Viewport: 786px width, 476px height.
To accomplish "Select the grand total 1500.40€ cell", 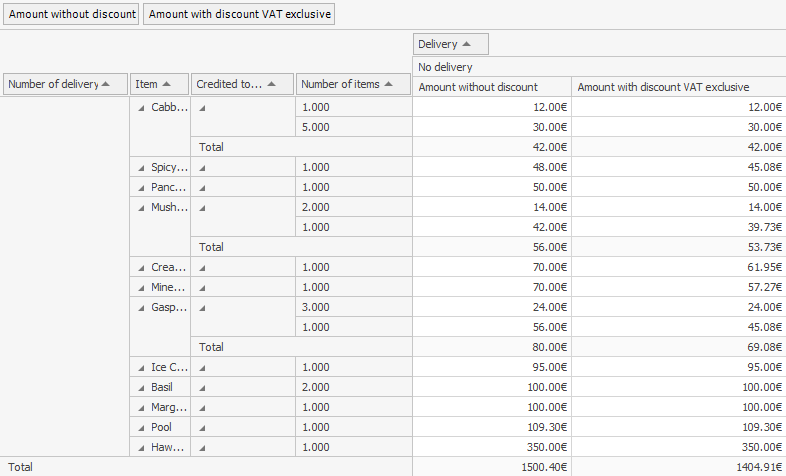I will click(x=491, y=466).
